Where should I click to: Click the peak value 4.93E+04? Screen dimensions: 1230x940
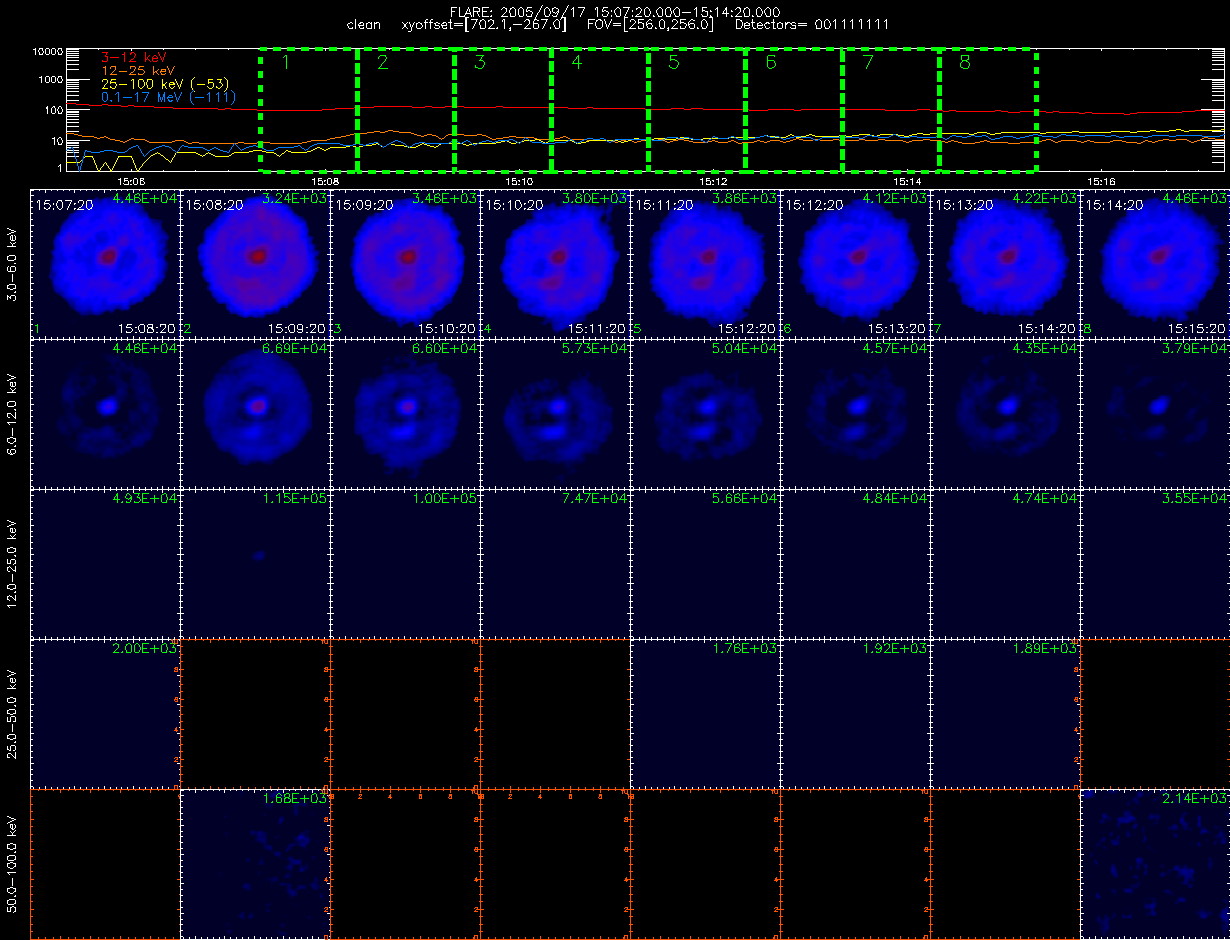[x=145, y=499]
